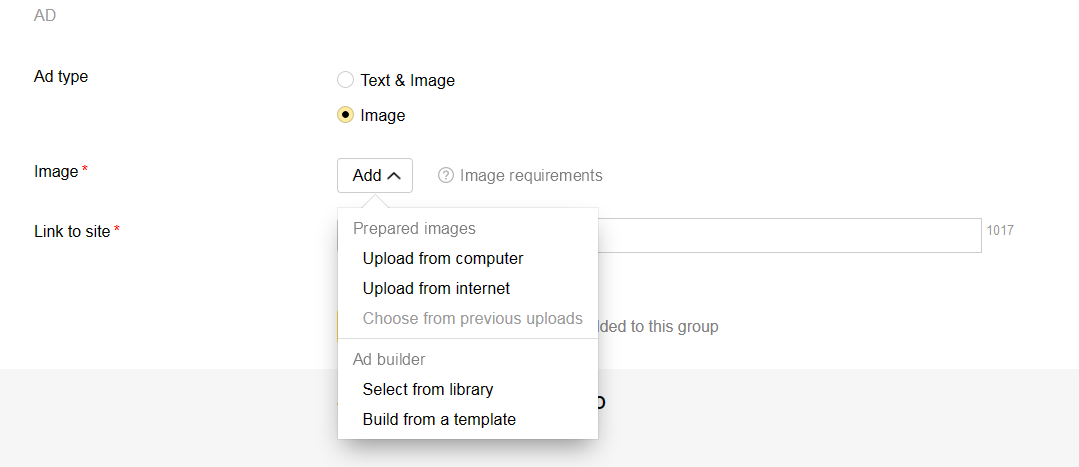The height and width of the screenshot is (467, 1079).
Task: Pick Choose from previous uploads option
Action: point(472,318)
